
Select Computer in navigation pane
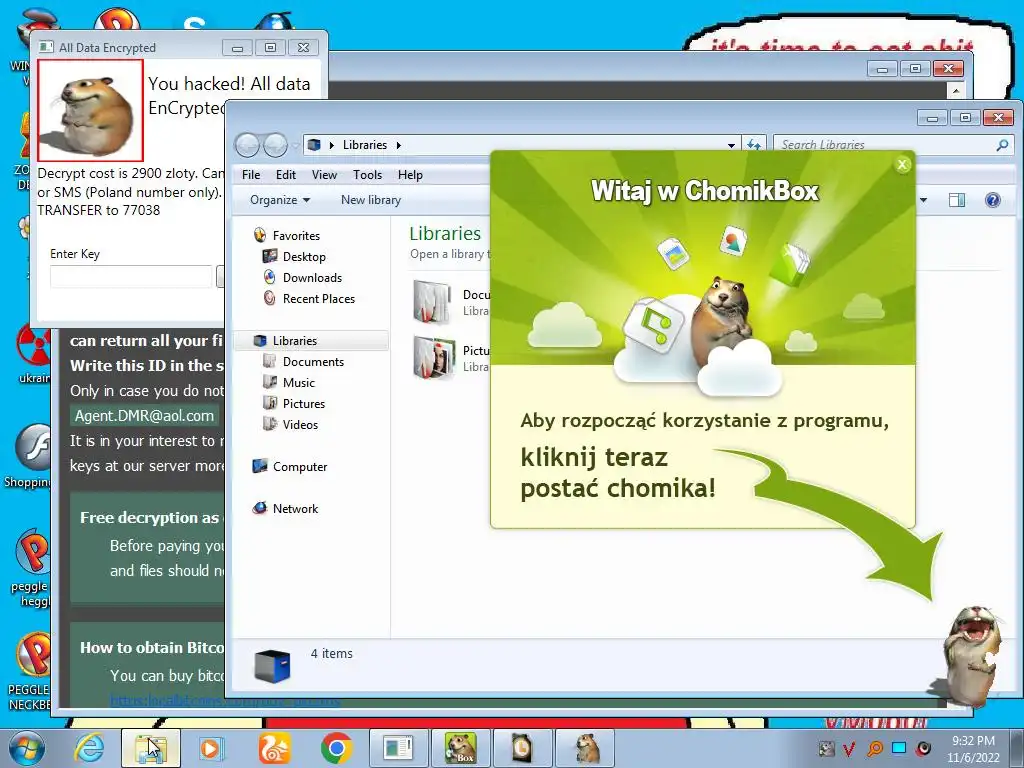300,467
